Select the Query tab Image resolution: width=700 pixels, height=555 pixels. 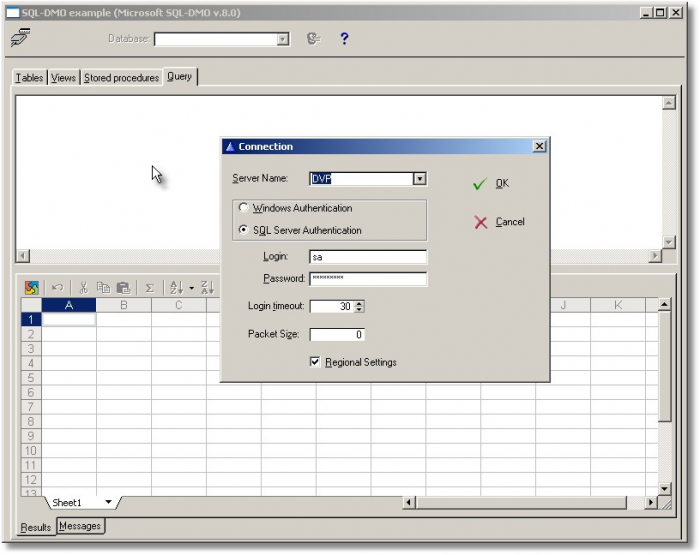pos(179,76)
